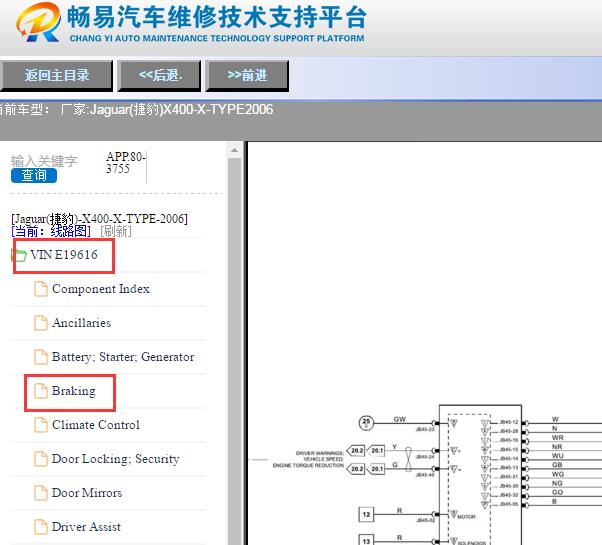Viewport: 602px width, 545px height.
Task: Click the sidebar scrollbar up arrow
Action: click(234, 150)
